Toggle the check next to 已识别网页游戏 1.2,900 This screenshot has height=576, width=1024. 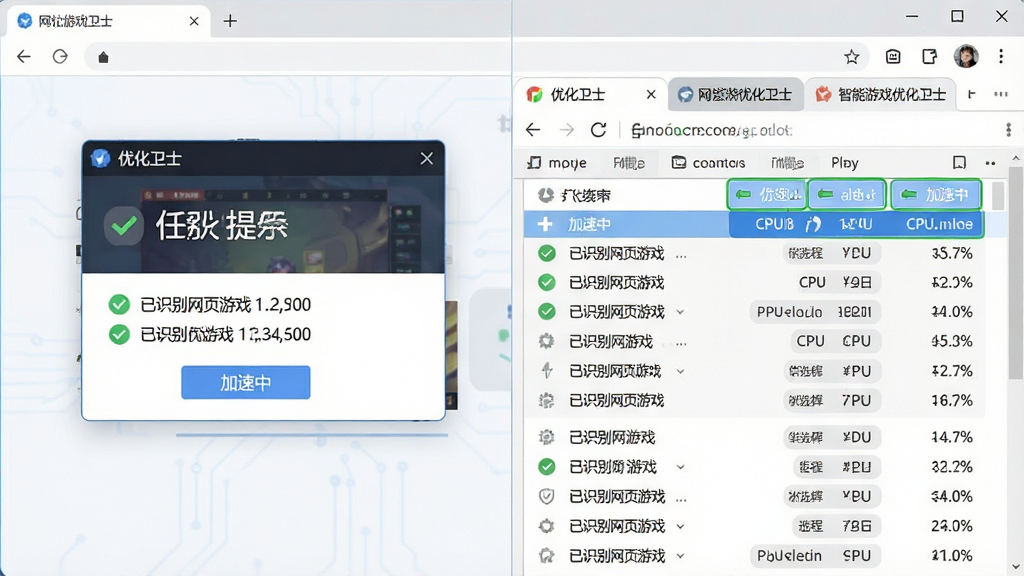click(x=119, y=304)
